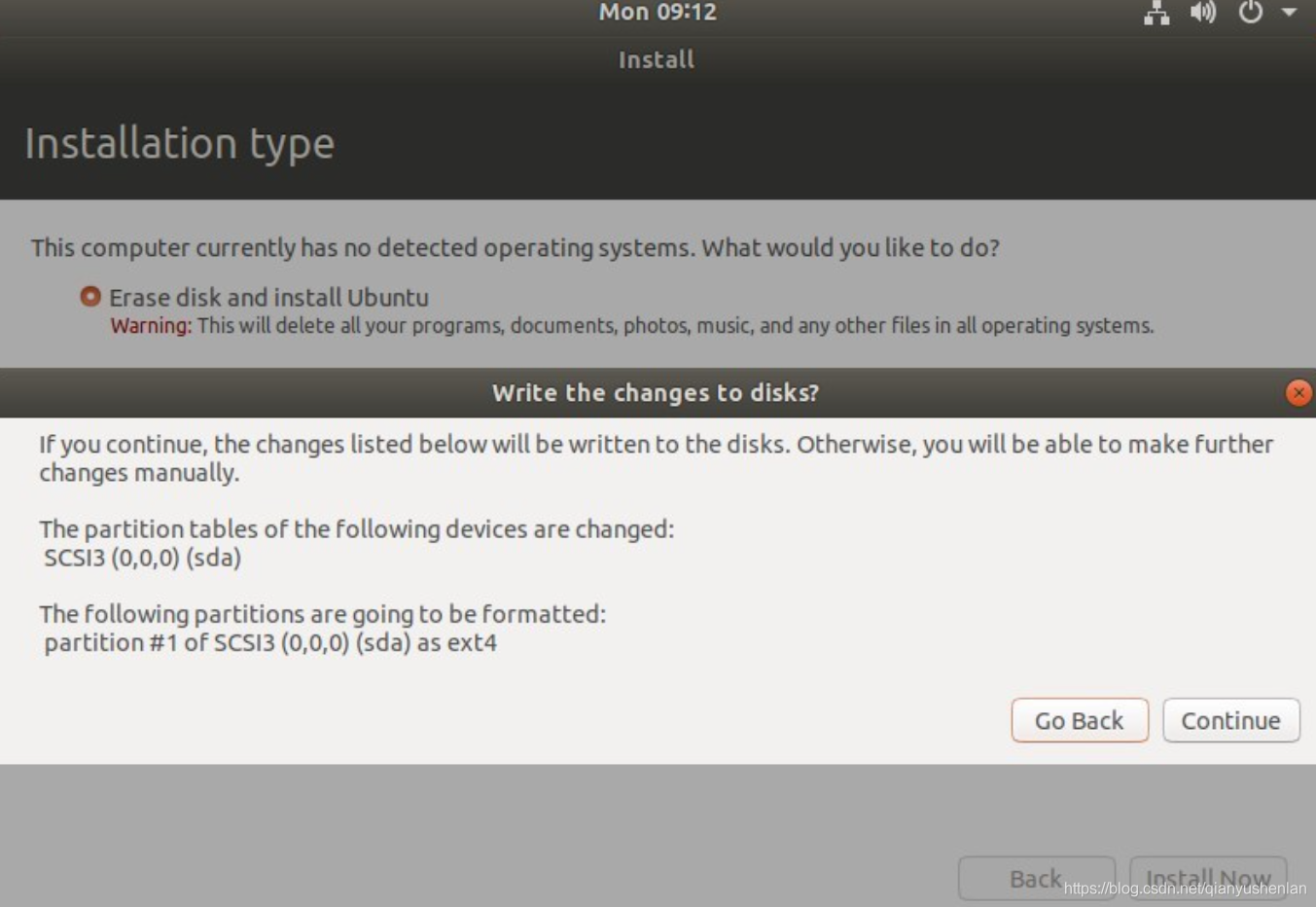Click the 'SCSI3 (0,0,0) (sda)' device line

click(143, 558)
